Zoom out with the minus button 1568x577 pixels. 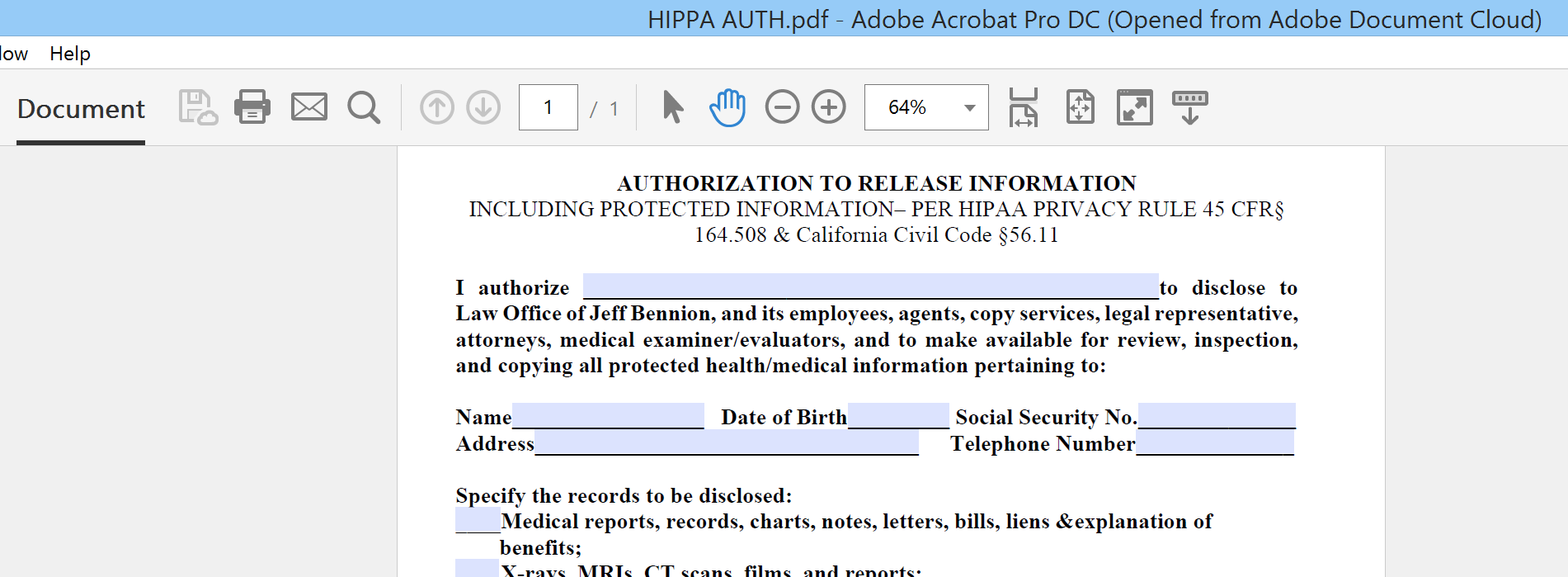782,107
